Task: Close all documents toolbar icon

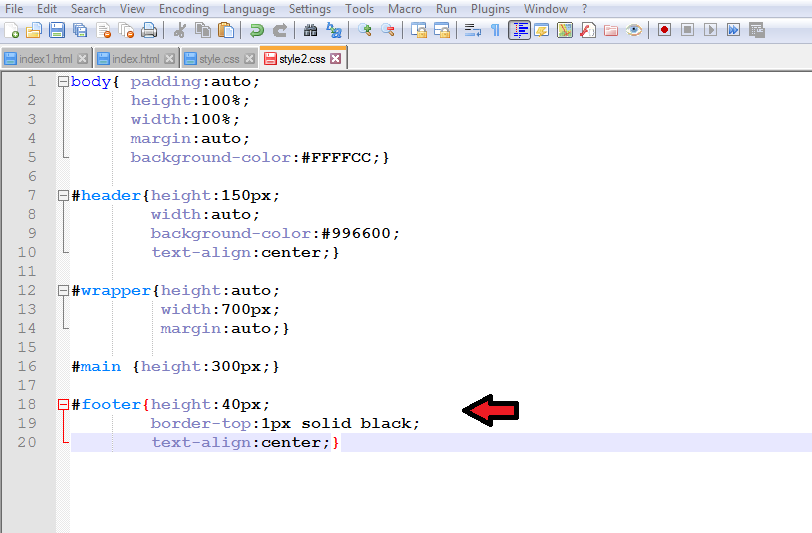Action: (126, 31)
